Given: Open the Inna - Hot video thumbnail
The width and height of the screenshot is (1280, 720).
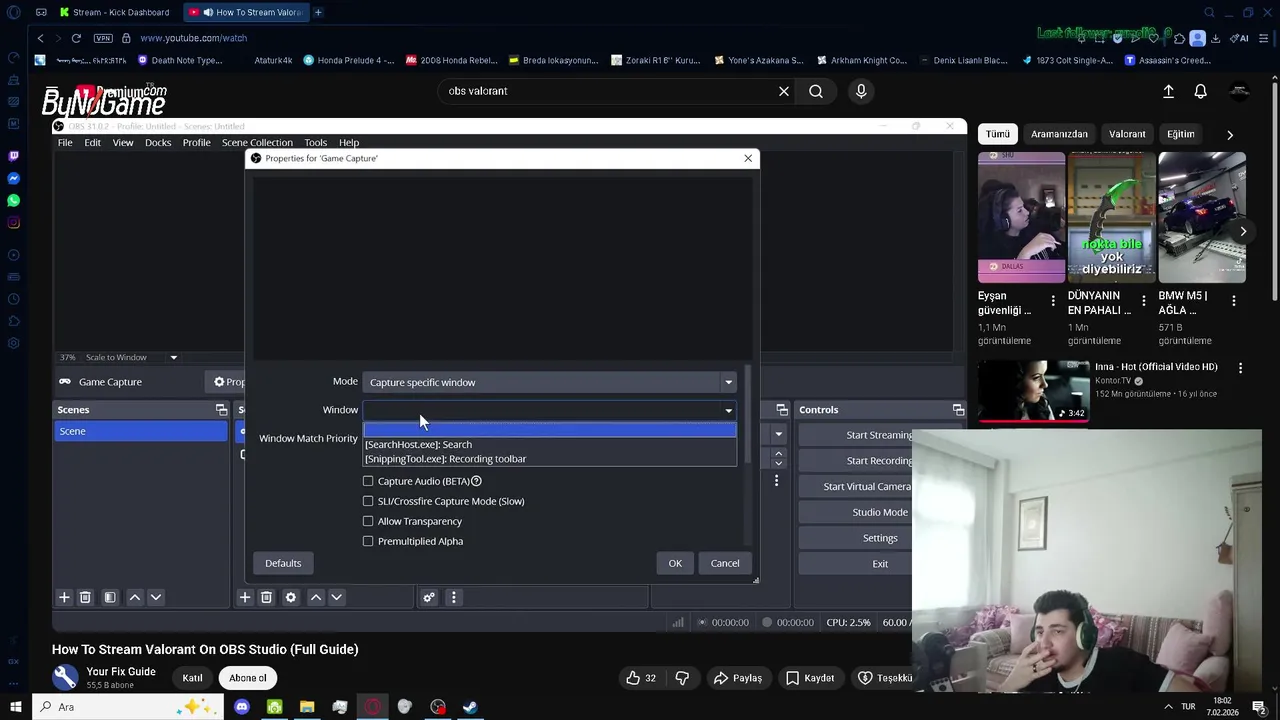Looking at the screenshot, I should (1033, 391).
